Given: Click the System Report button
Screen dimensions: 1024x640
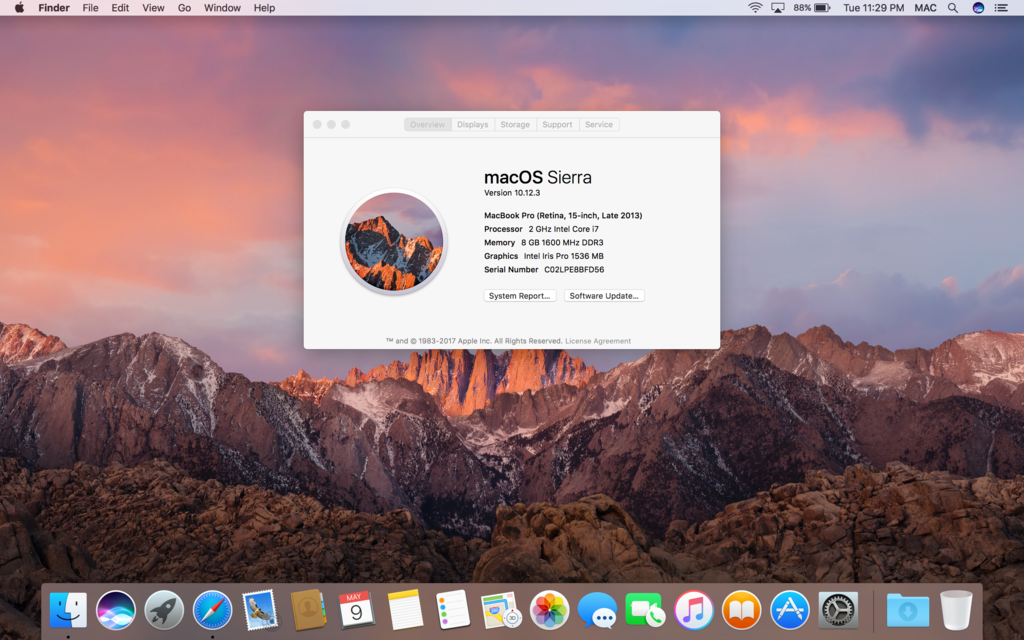Looking at the screenshot, I should point(520,296).
